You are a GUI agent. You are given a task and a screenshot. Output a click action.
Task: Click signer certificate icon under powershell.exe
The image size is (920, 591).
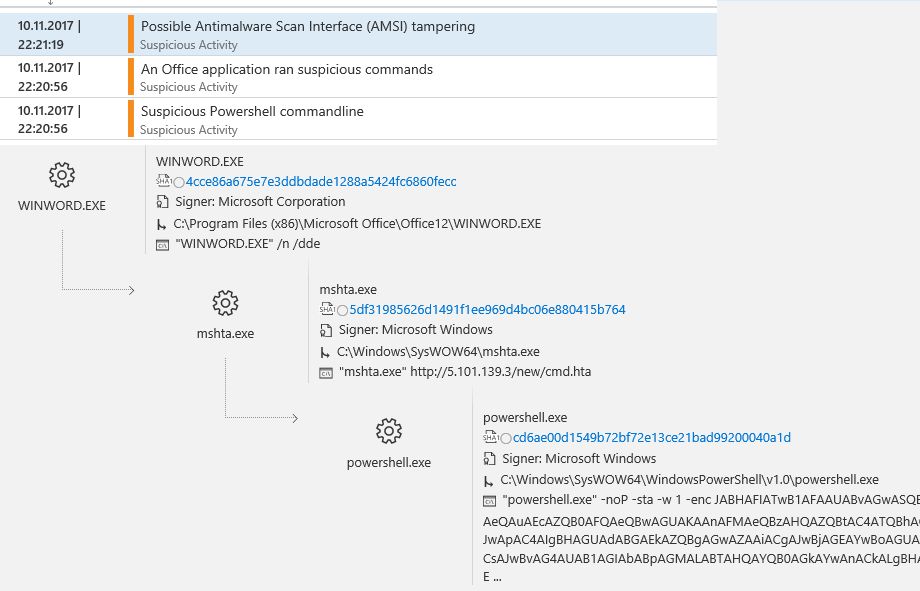489,458
